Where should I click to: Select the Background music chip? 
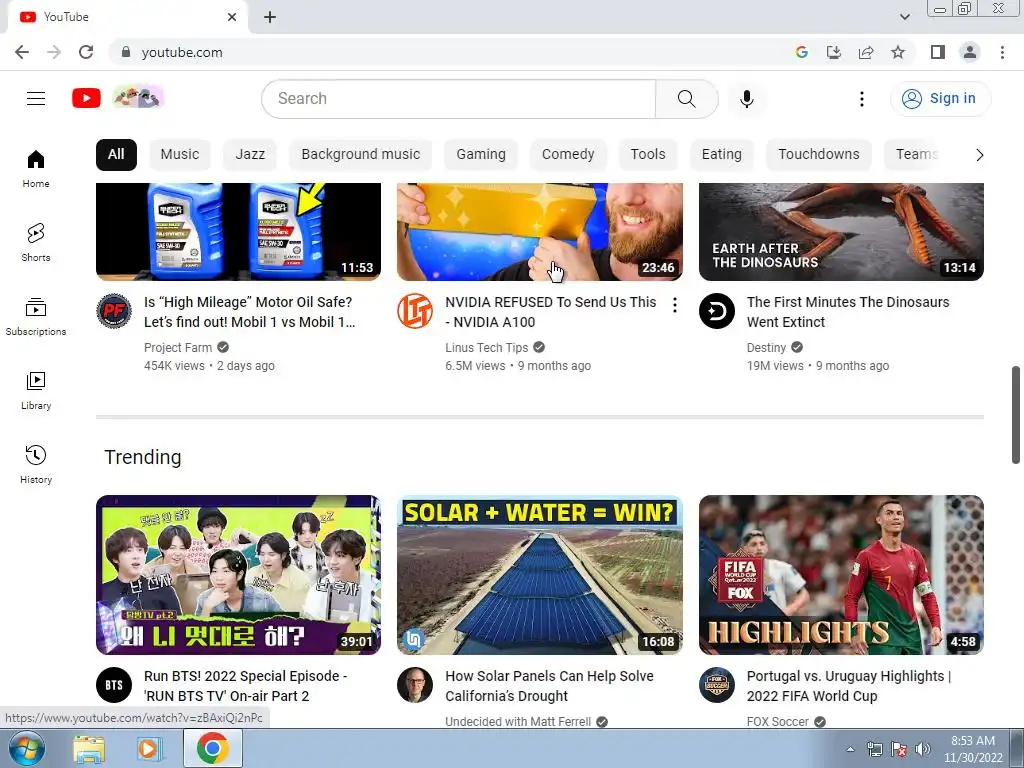pyautogui.click(x=360, y=155)
